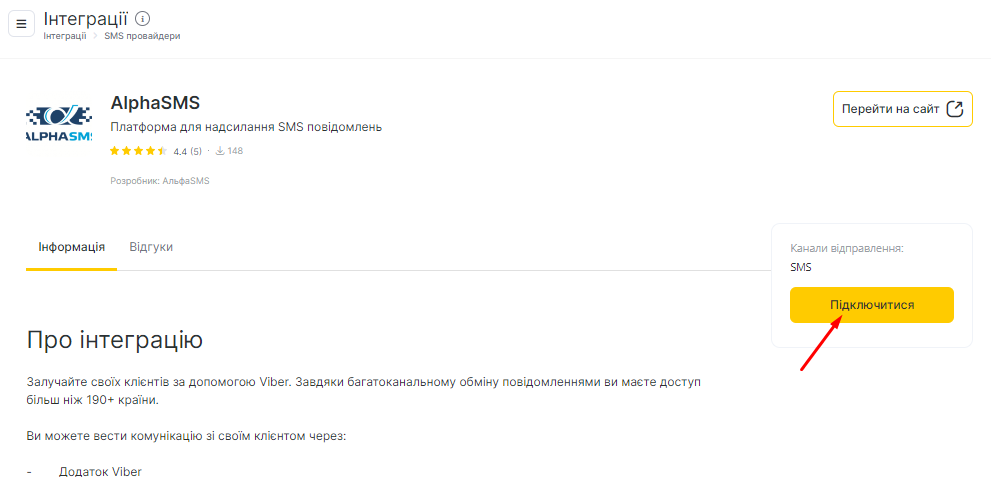991x477 pixels.
Task: Click the download count icon near 148
Action: pos(221,151)
